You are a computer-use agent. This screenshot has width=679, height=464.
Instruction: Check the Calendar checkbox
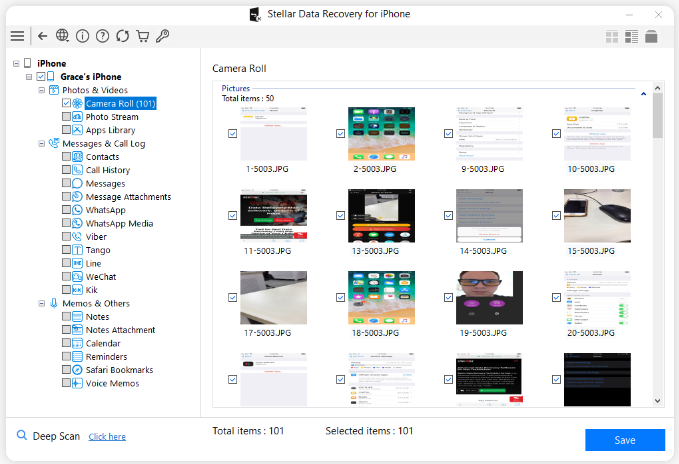click(x=66, y=343)
